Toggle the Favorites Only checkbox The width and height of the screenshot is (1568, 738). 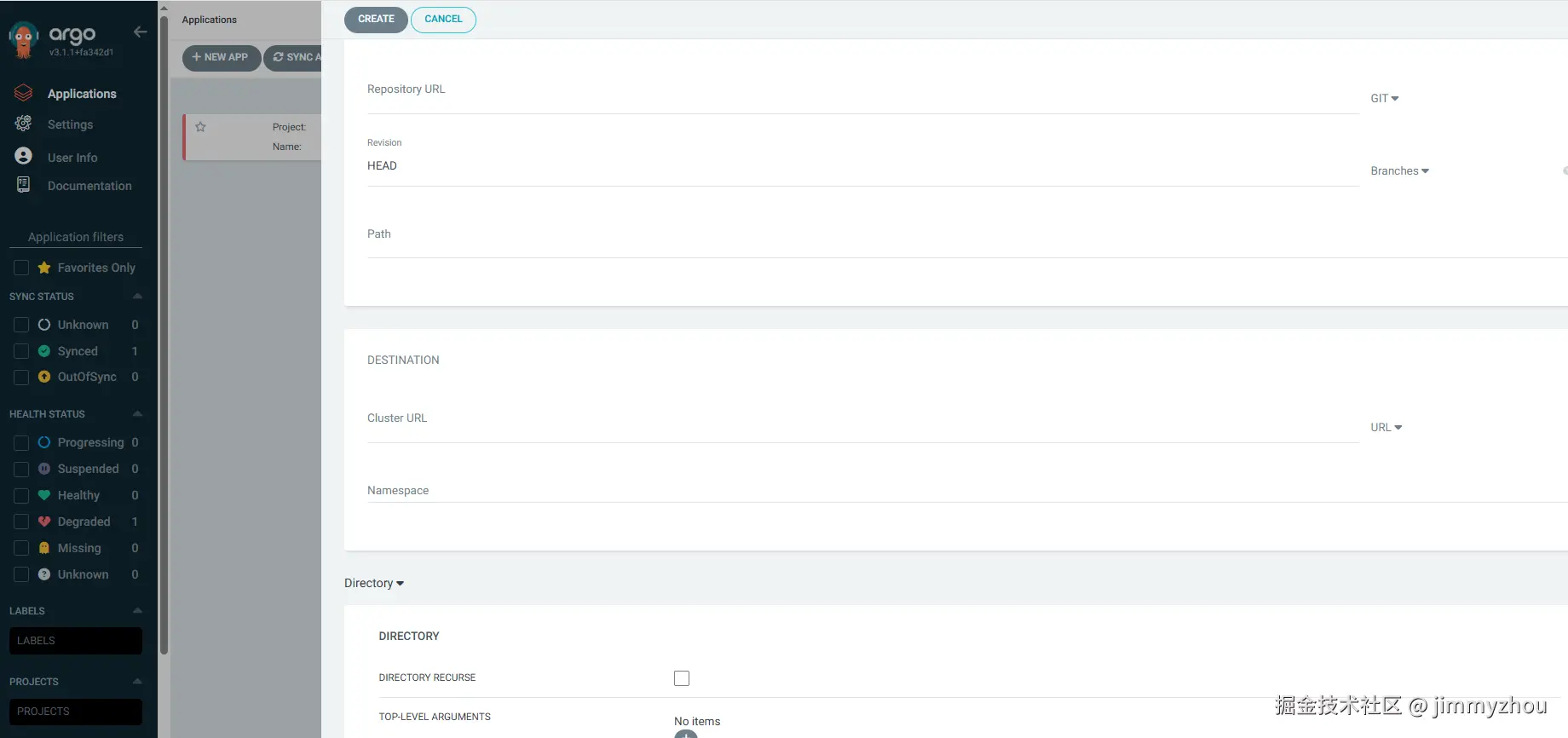(x=22, y=268)
